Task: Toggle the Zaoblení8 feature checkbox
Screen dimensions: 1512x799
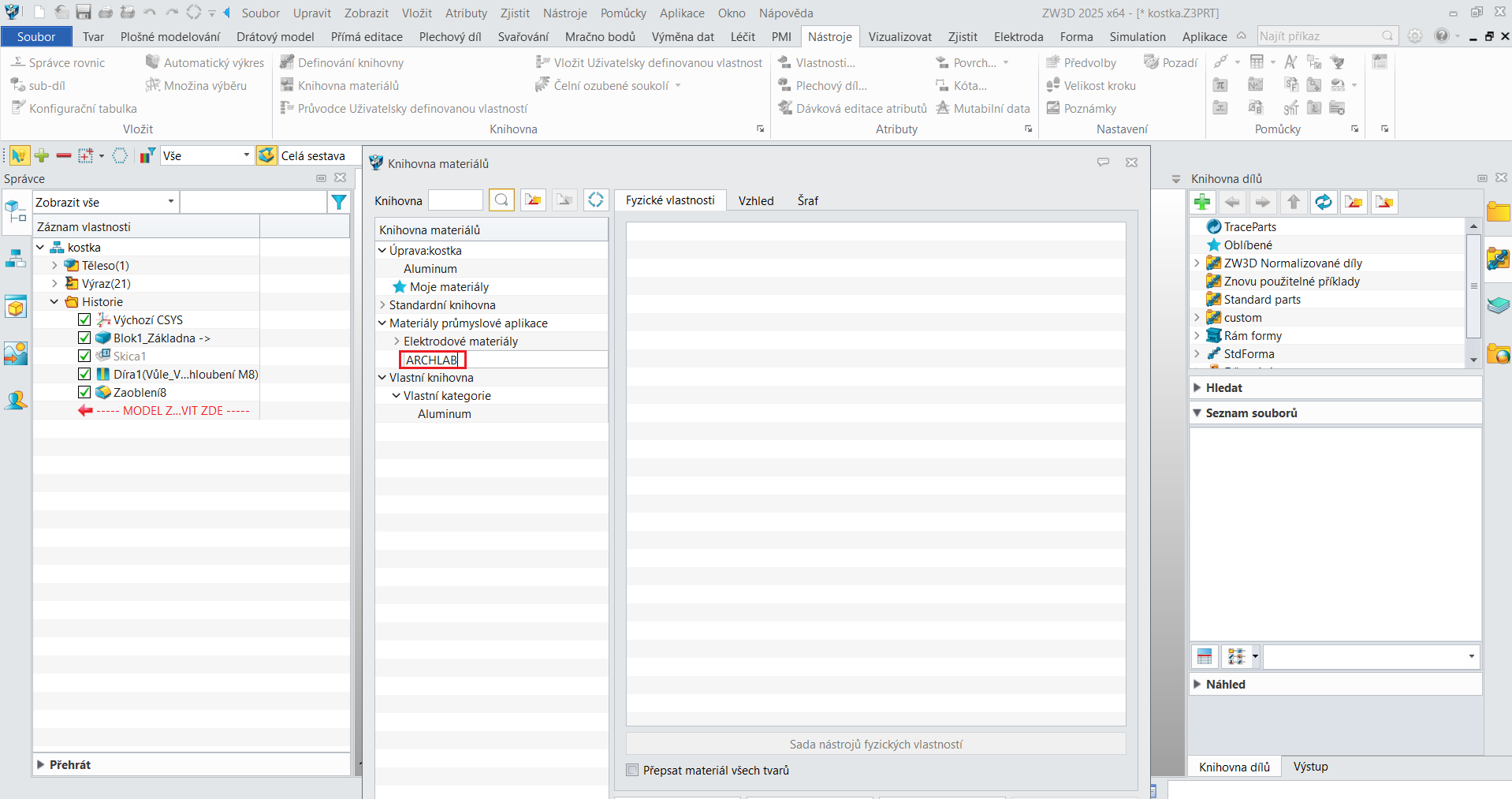Action: (x=84, y=392)
